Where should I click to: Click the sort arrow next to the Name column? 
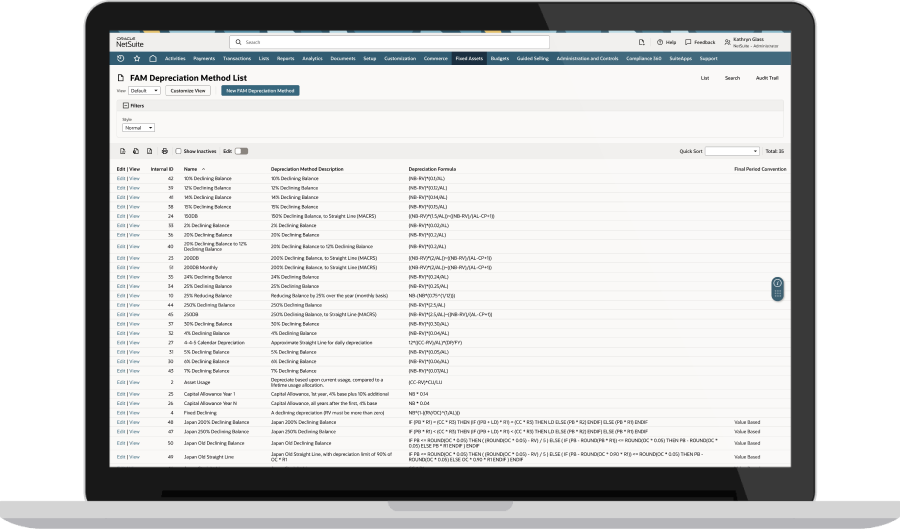[203, 169]
